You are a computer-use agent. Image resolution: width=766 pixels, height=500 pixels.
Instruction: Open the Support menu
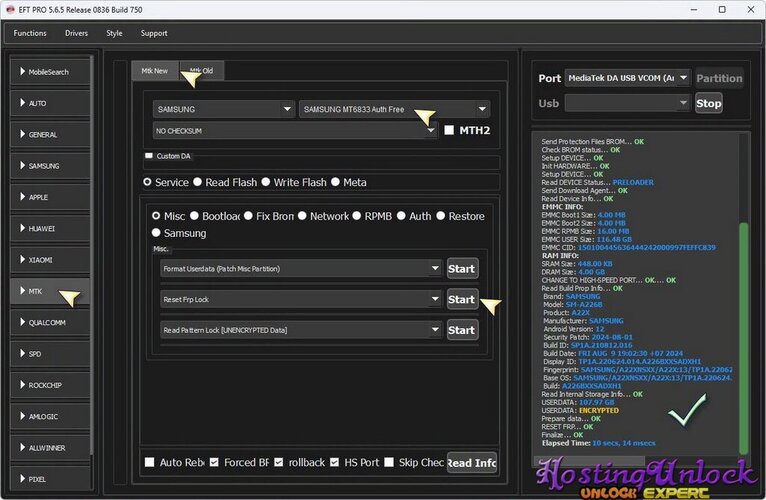tap(154, 33)
